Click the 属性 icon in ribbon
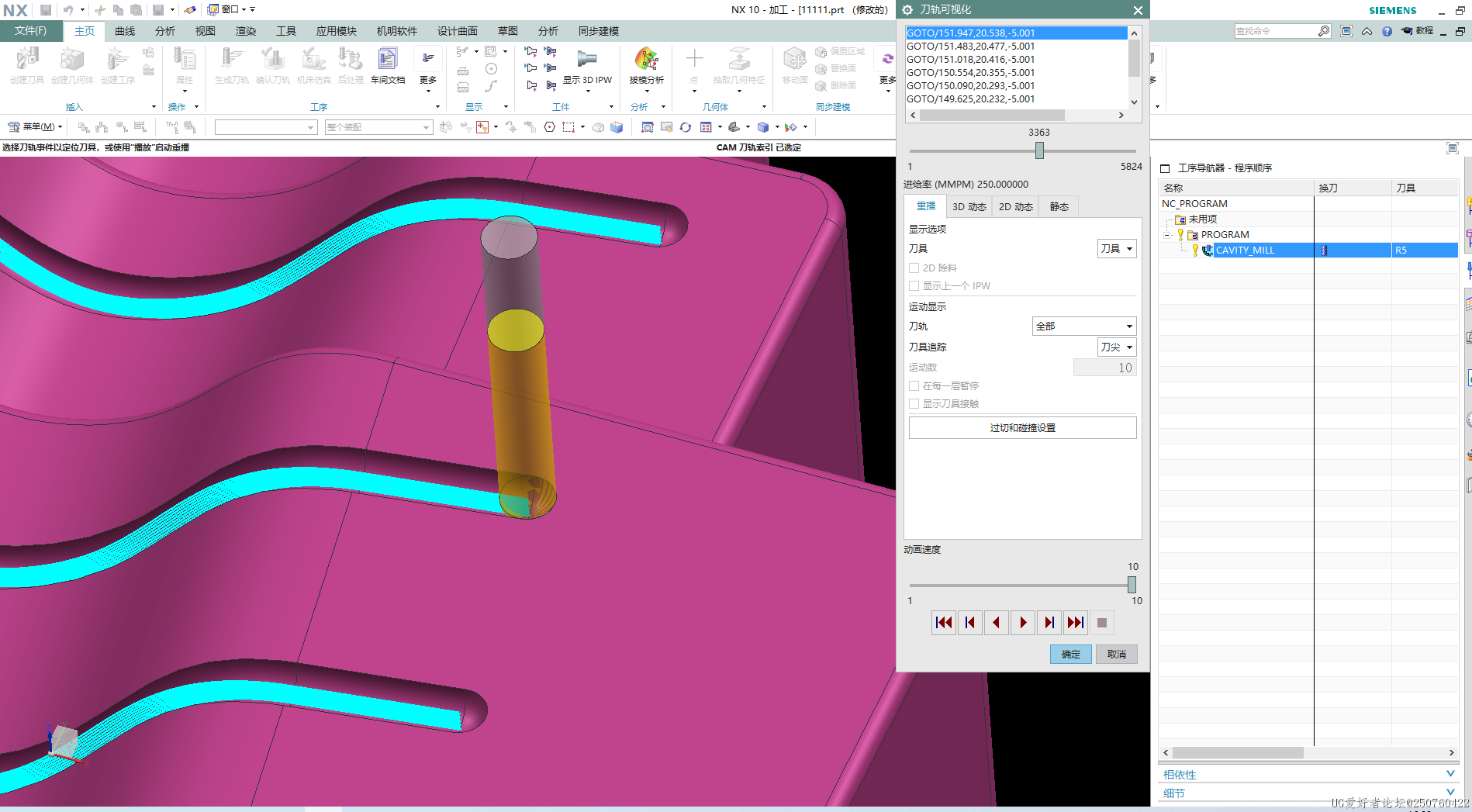Viewport: 1472px width, 812px height. 185,65
